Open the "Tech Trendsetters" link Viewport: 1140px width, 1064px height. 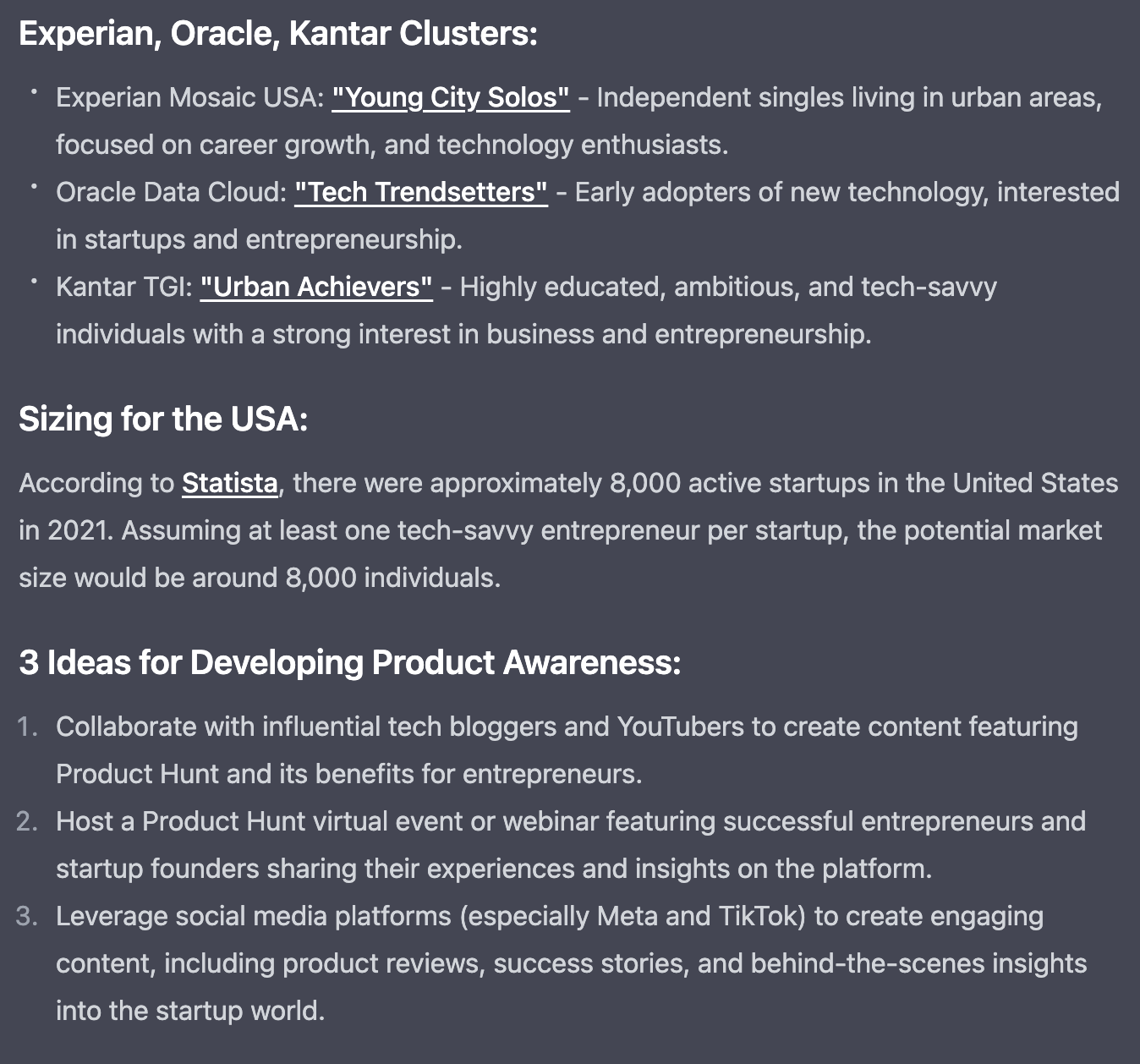421,193
